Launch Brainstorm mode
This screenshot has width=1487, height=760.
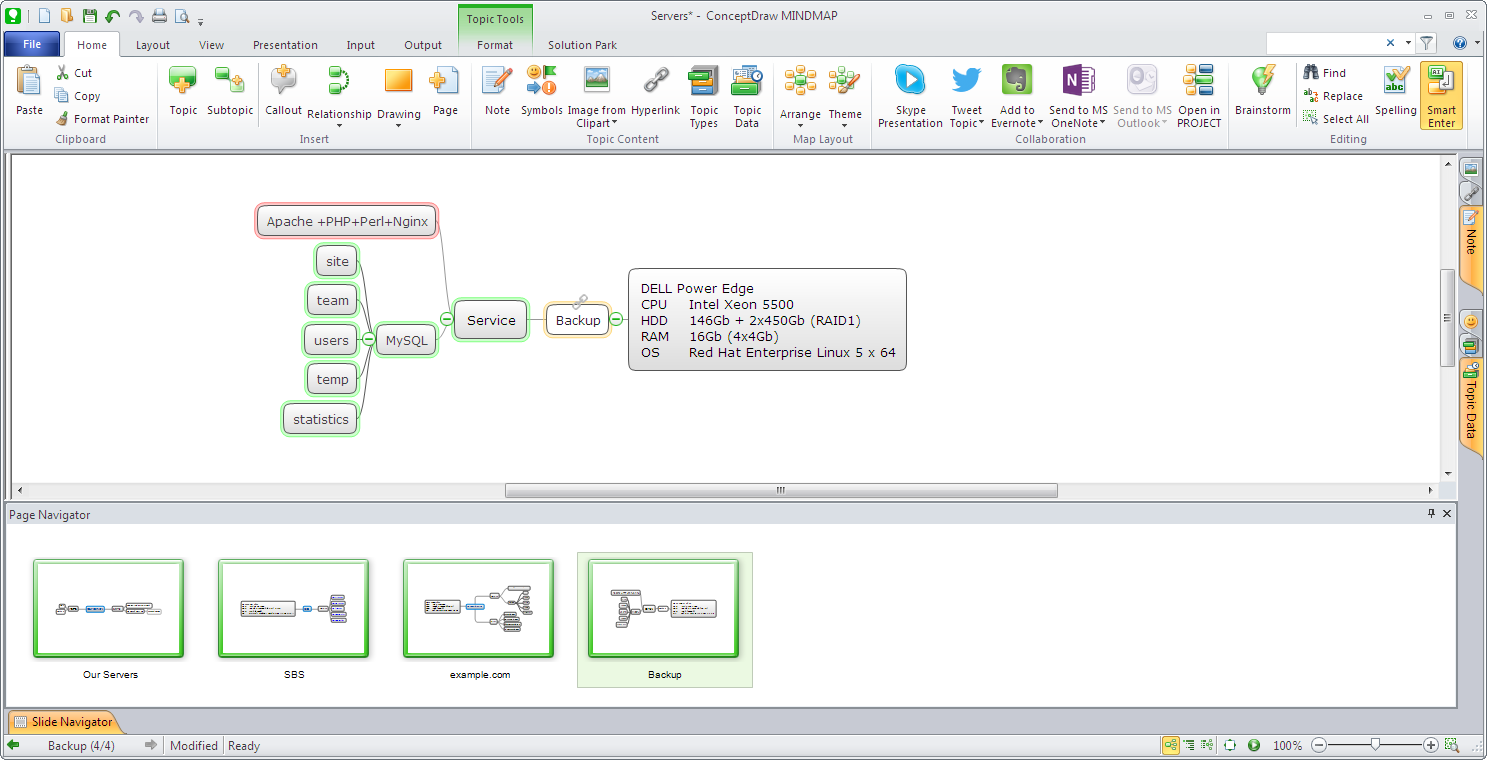pyautogui.click(x=1263, y=92)
